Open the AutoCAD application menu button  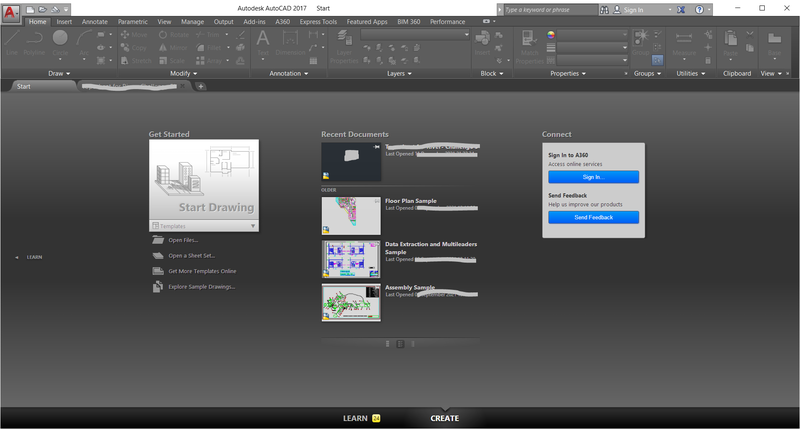(10, 12)
